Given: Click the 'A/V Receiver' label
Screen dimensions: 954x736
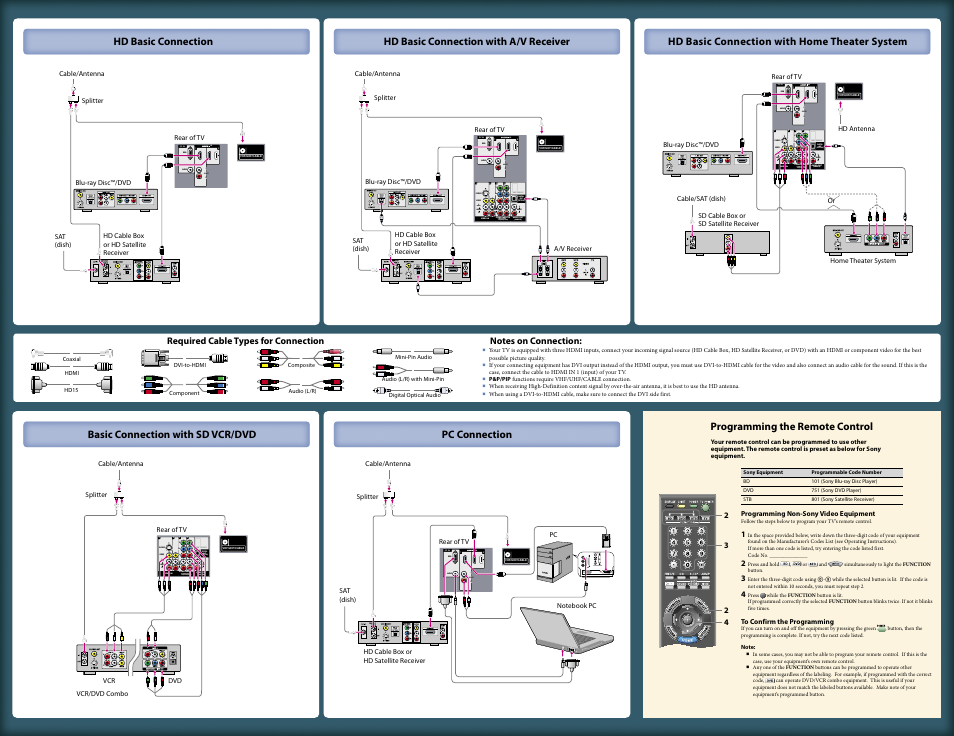Looking at the screenshot, I should point(573,248).
